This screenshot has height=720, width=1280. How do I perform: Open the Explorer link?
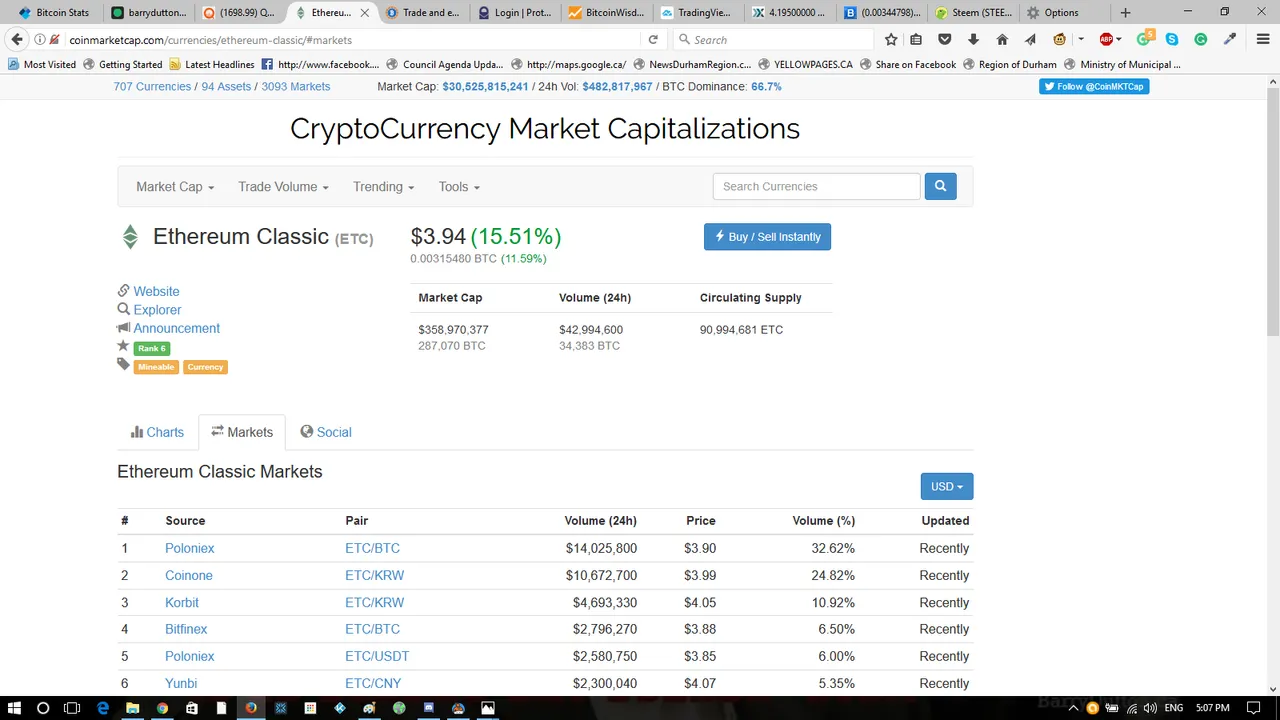point(157,310)
